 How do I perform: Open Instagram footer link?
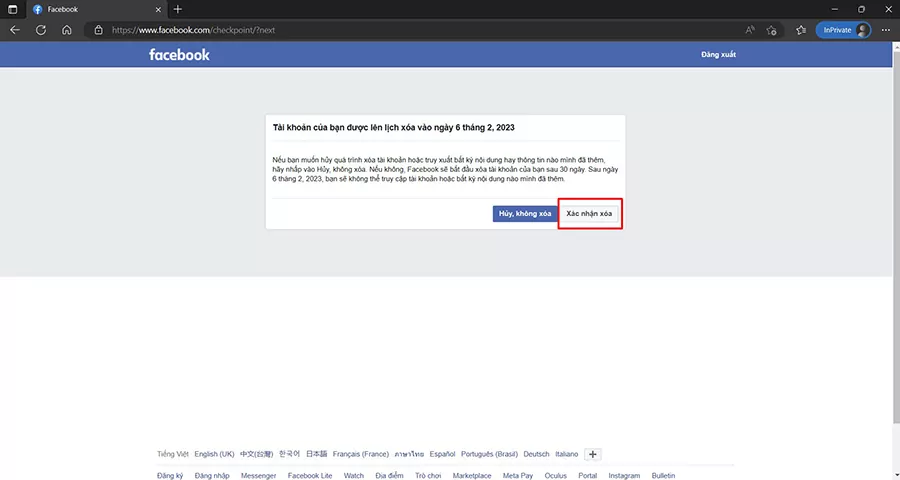[x=624, y=475]
